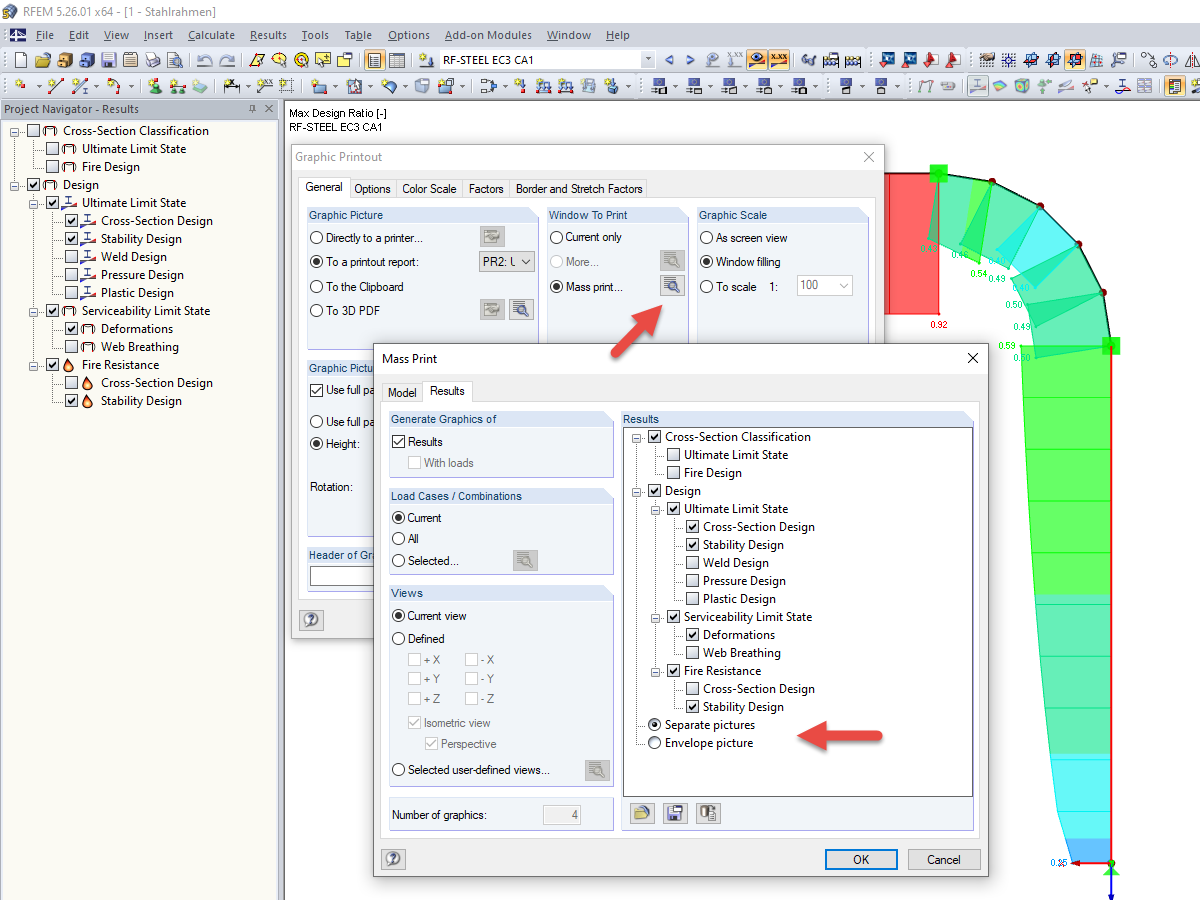Open Print Preview from the main toolbar
The height and width of the screenshot is (900, 1200).
[175, 60]
